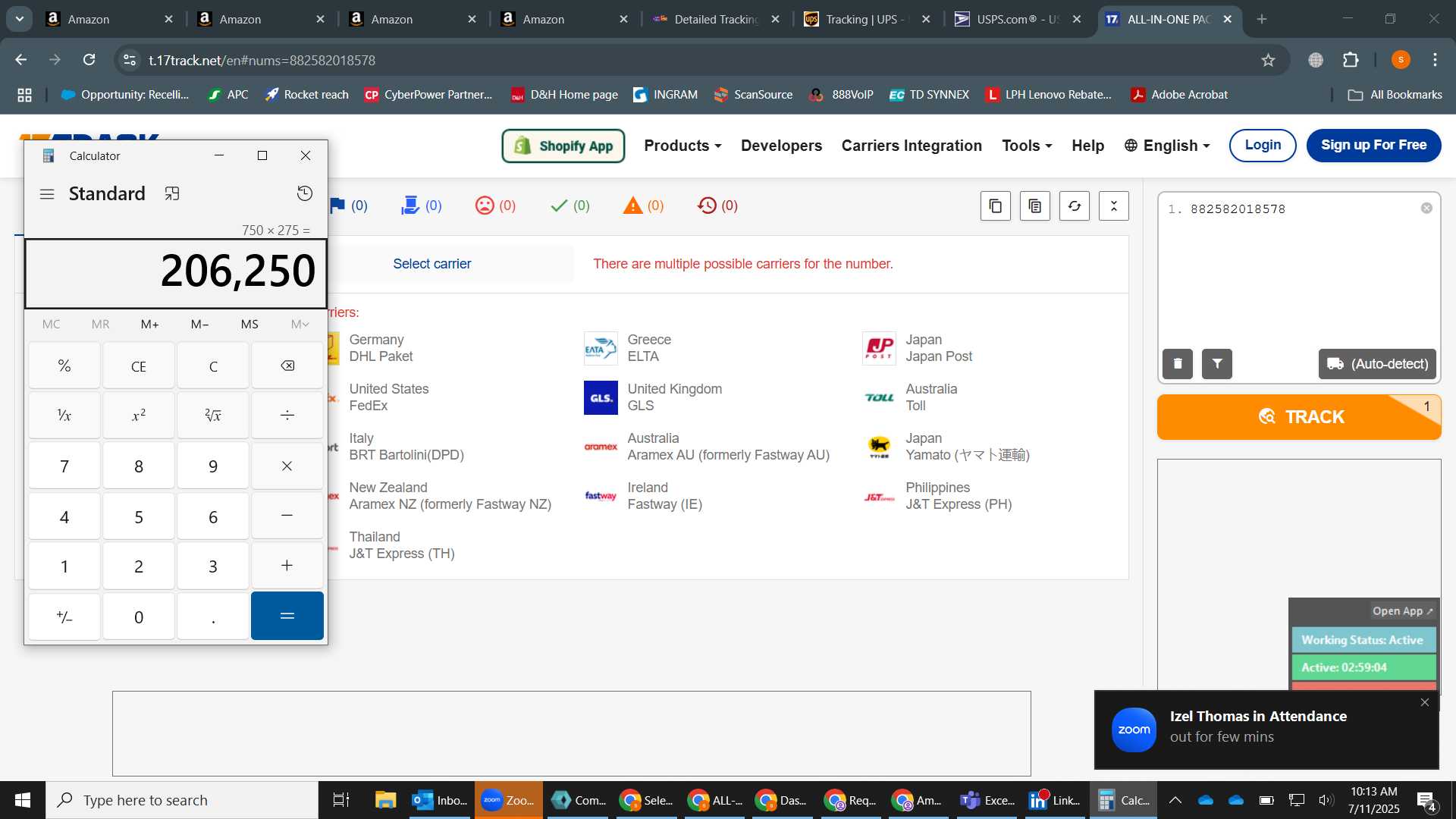
Task: Click the Login button
Action: click(x=1263, y=145)
